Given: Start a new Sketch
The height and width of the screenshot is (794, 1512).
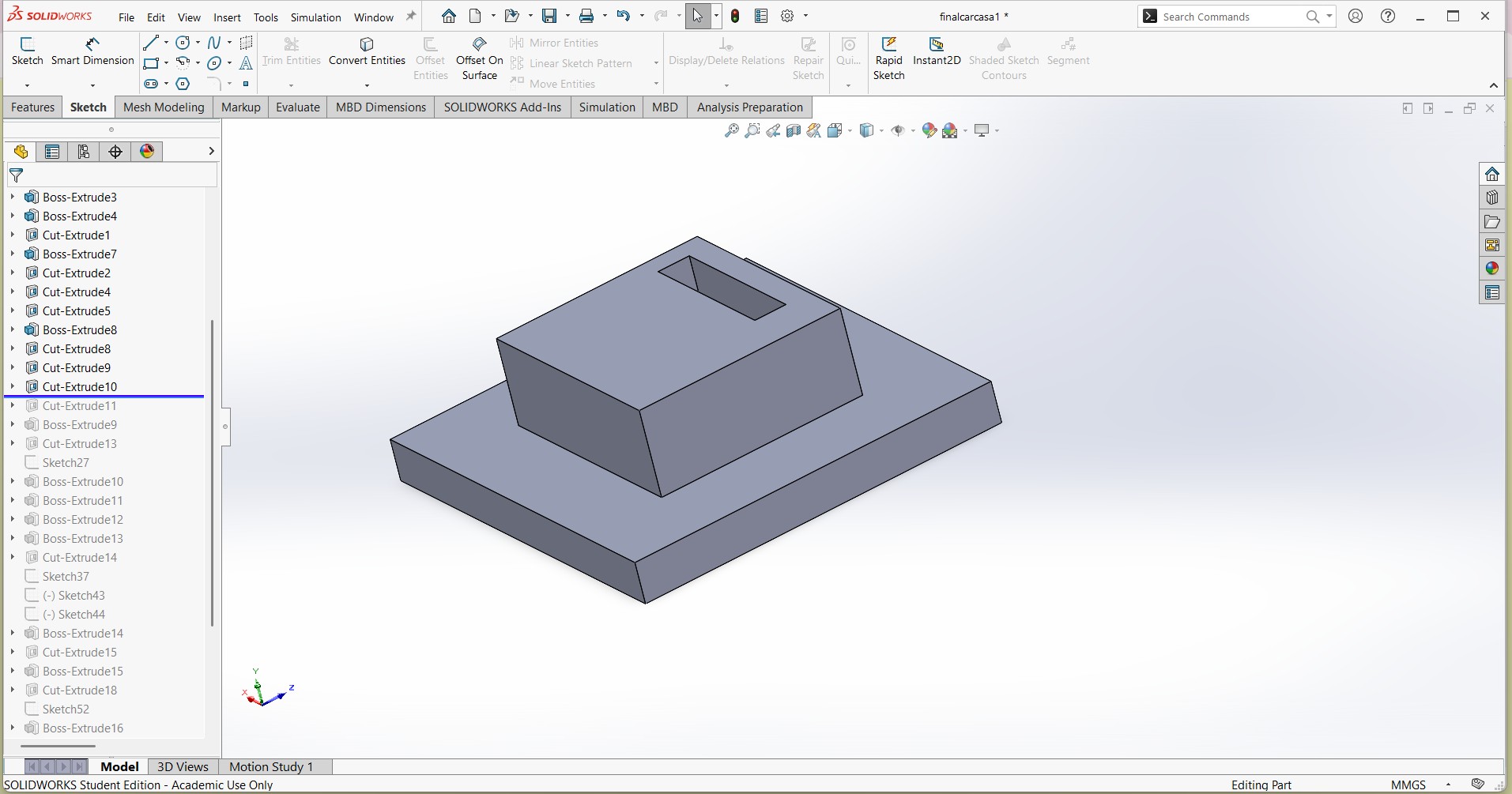Looking at the screenshot, I should pos(27,51).
